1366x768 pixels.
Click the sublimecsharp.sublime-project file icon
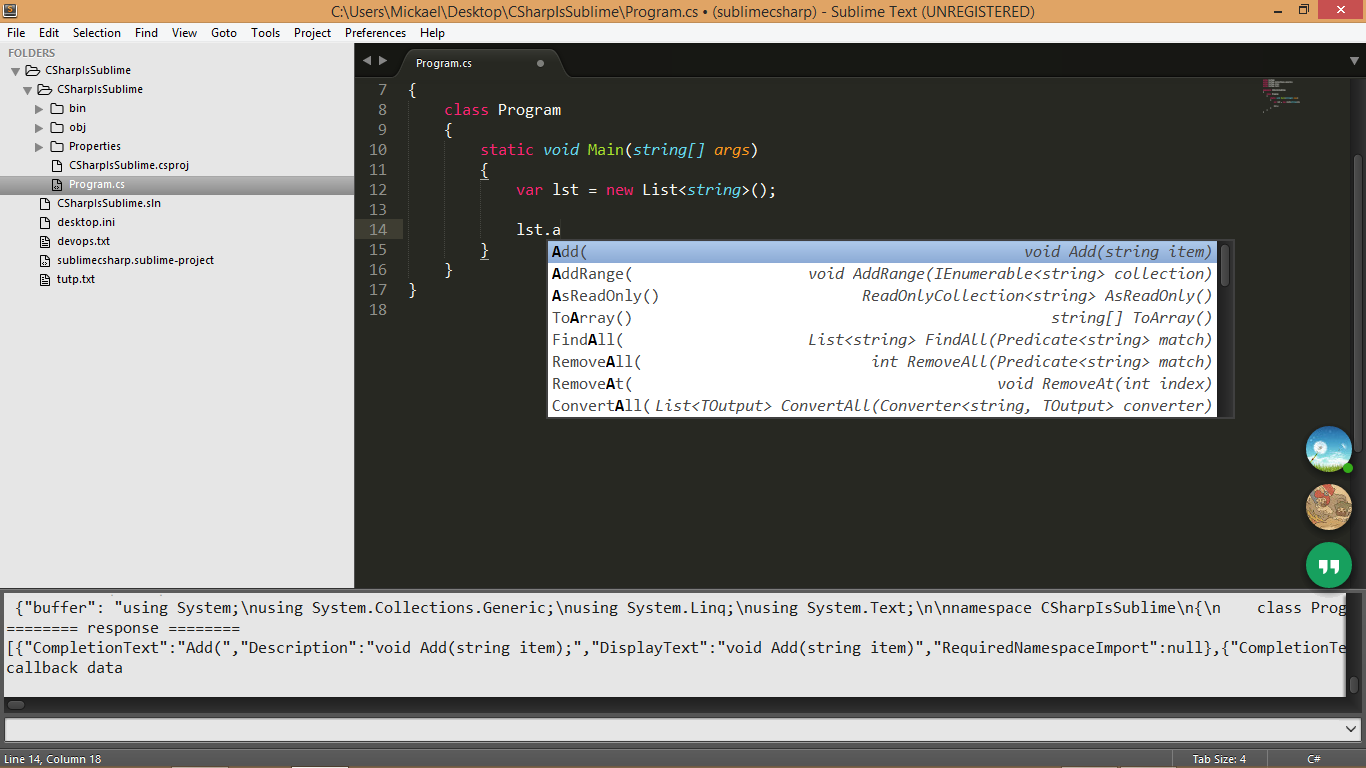45,260
